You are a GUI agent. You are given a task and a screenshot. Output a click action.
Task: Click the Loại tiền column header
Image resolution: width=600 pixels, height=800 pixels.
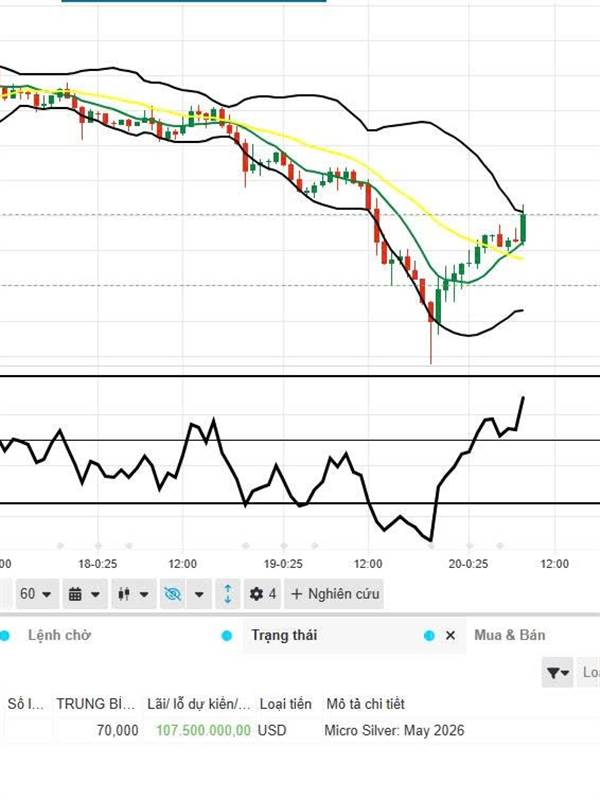click(x=285, y=704)
